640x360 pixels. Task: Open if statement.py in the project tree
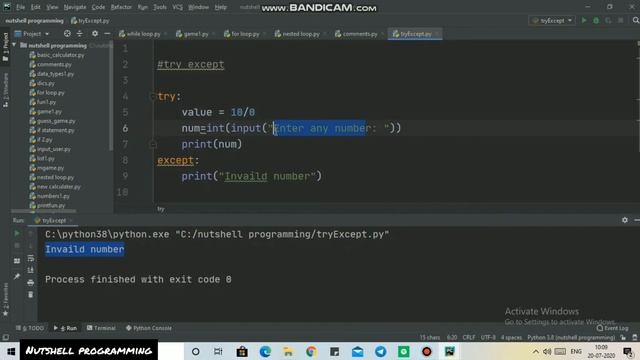pos(56,130)
